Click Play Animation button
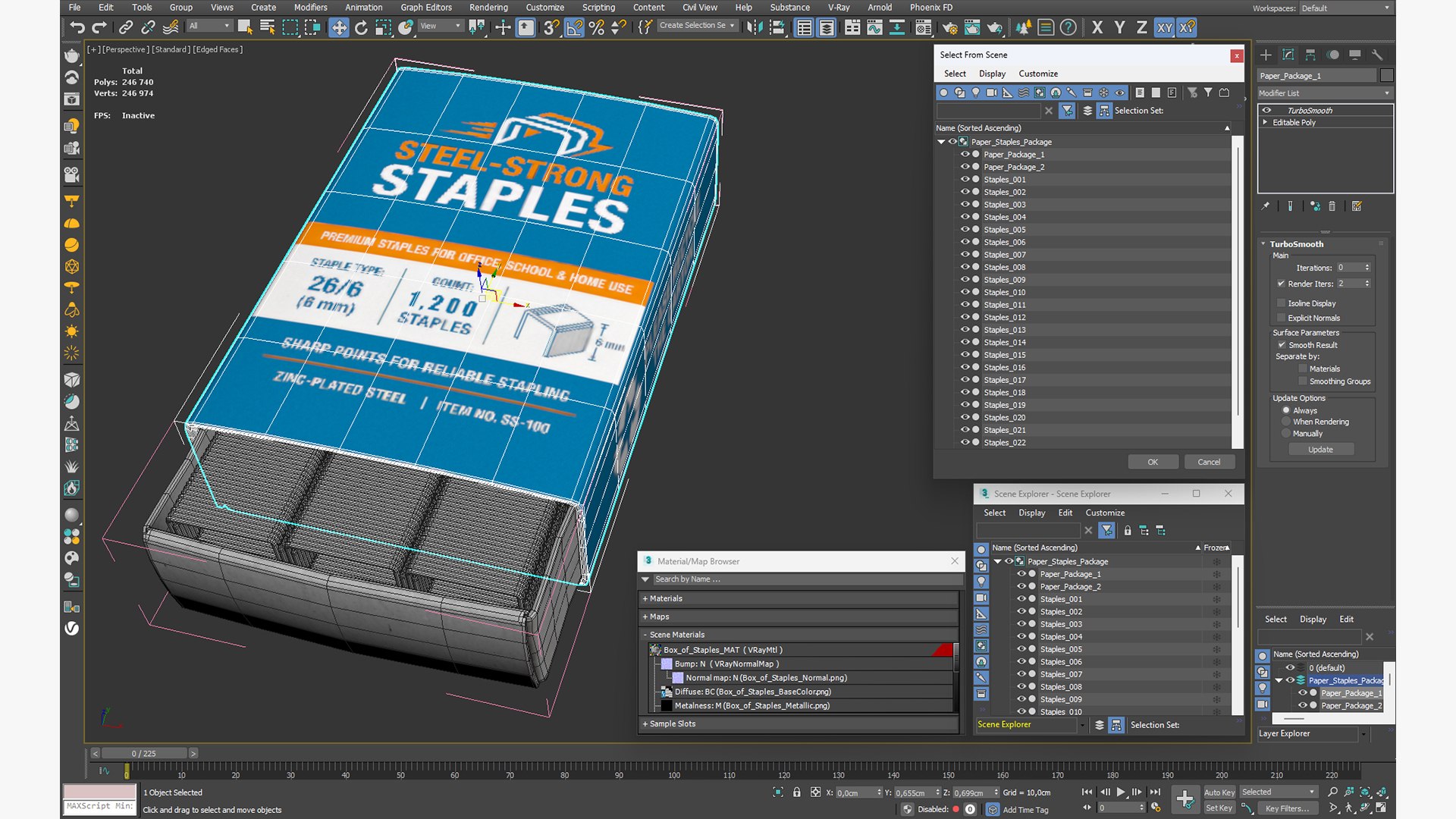The height and width of the screenshot is (819, 1456). click(x=1121, y=792)
